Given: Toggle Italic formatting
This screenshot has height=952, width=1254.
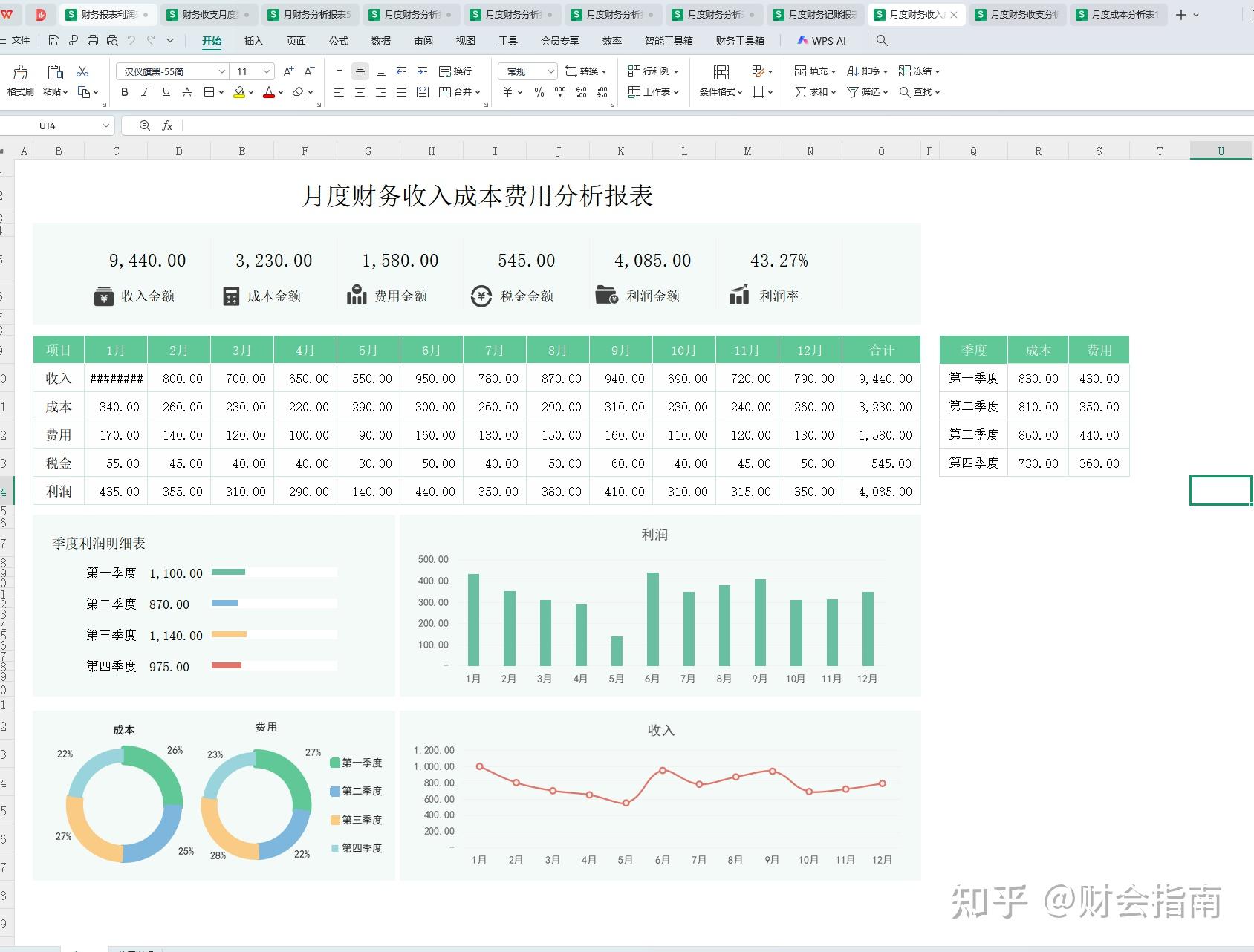Looking at the screenshot, I should coord(146,92).
